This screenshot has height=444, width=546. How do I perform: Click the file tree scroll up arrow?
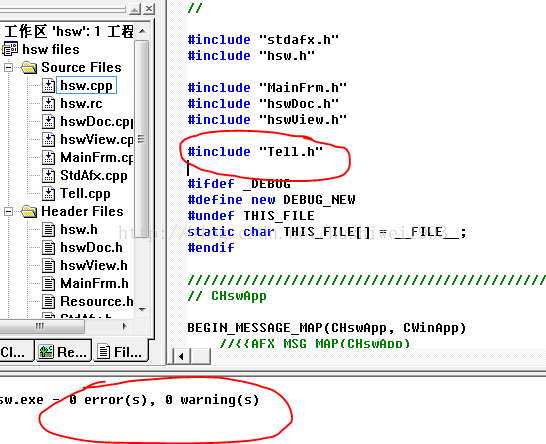[142, 31]
